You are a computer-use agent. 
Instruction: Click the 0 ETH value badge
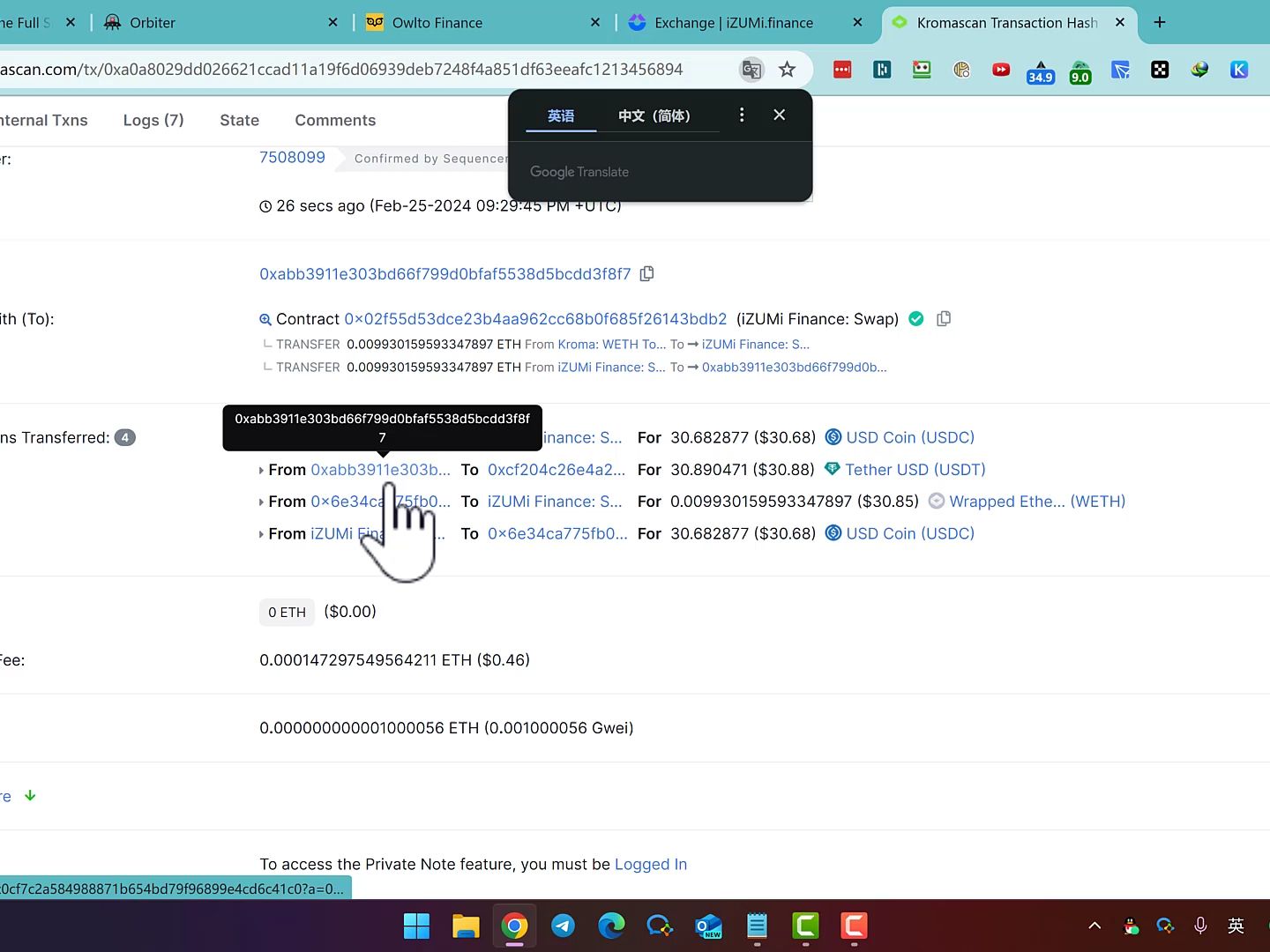coord(287,612)
